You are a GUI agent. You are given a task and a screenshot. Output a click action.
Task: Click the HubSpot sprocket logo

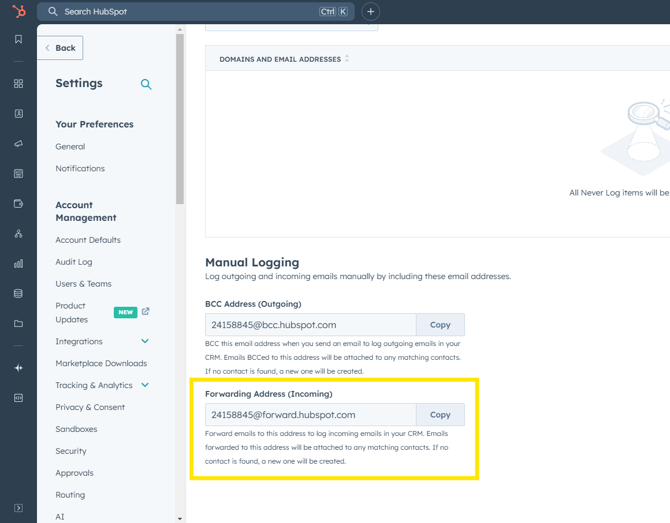point(18,12)
